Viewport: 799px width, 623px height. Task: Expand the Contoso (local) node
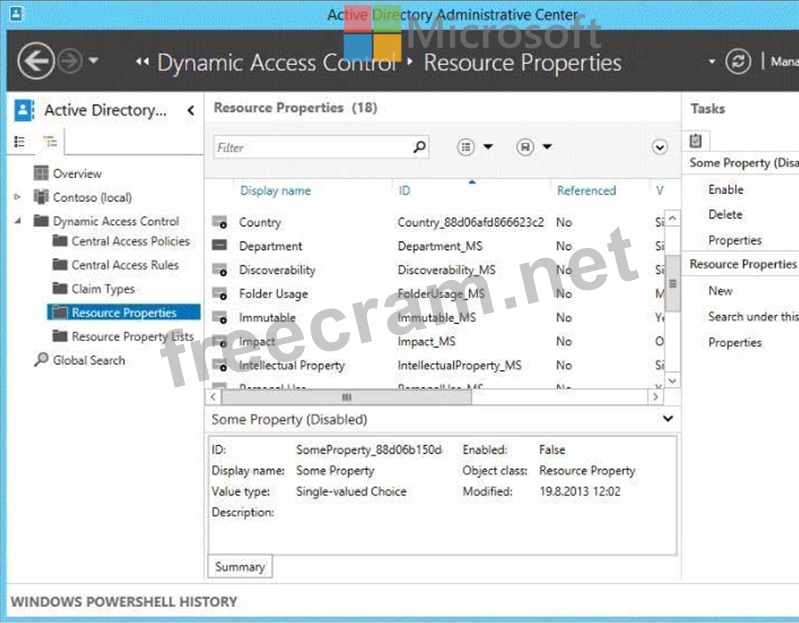[17, 197]
